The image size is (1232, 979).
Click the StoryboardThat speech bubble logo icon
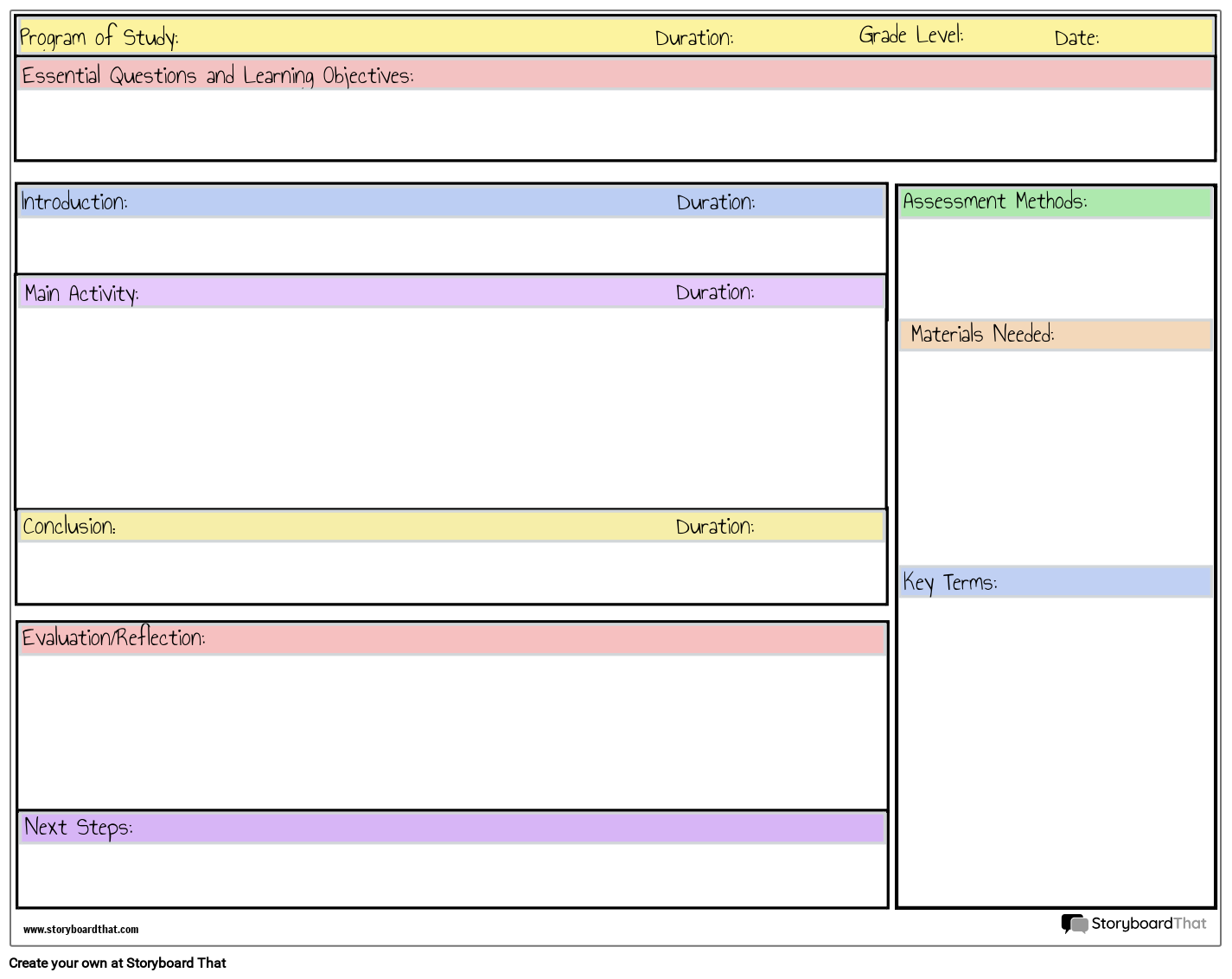(x=1075, y=924)
